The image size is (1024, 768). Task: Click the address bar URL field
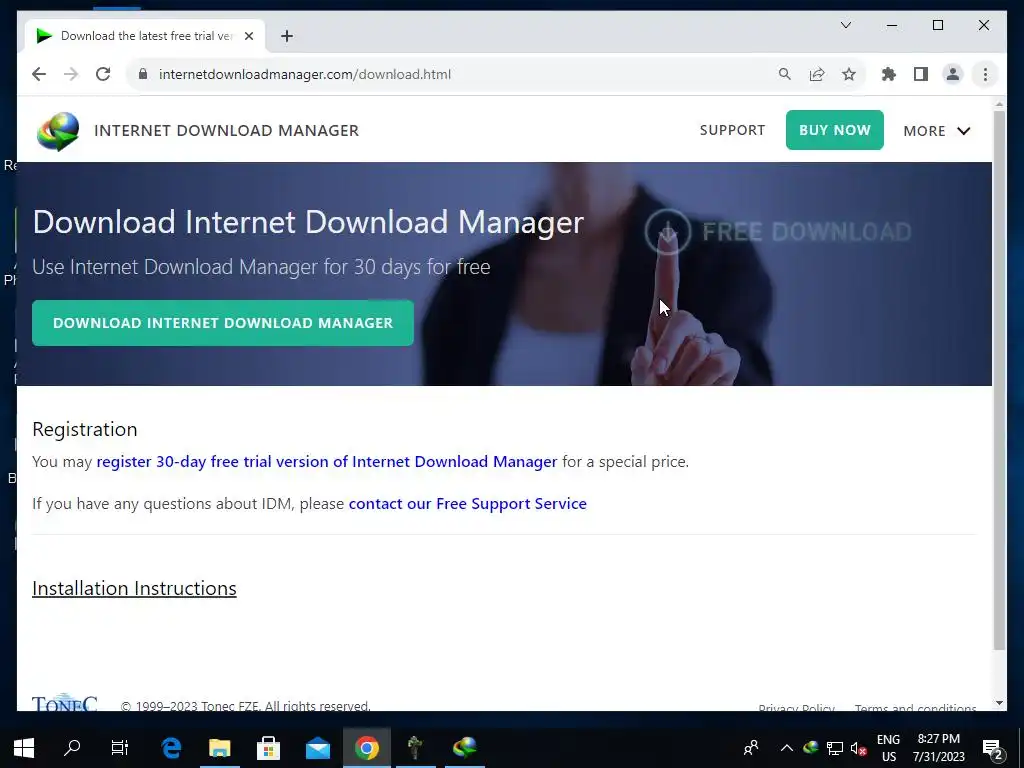point(457,74)
